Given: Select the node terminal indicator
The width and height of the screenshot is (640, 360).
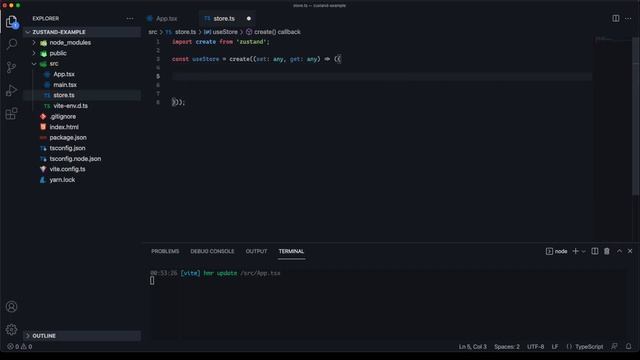Looking at the screenshot, I should [557, 251].
